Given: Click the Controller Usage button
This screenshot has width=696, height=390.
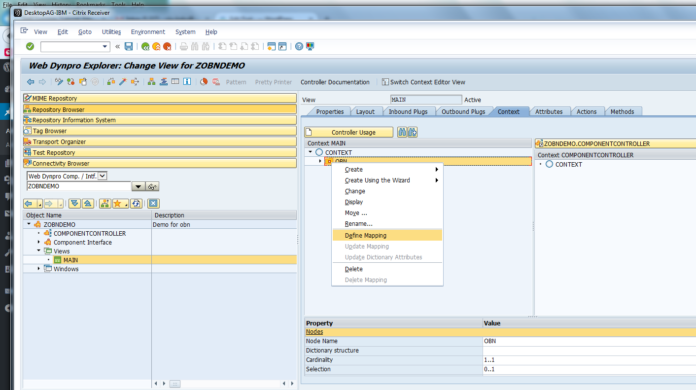Looking at the screenshot, I should tap(348, 132).
